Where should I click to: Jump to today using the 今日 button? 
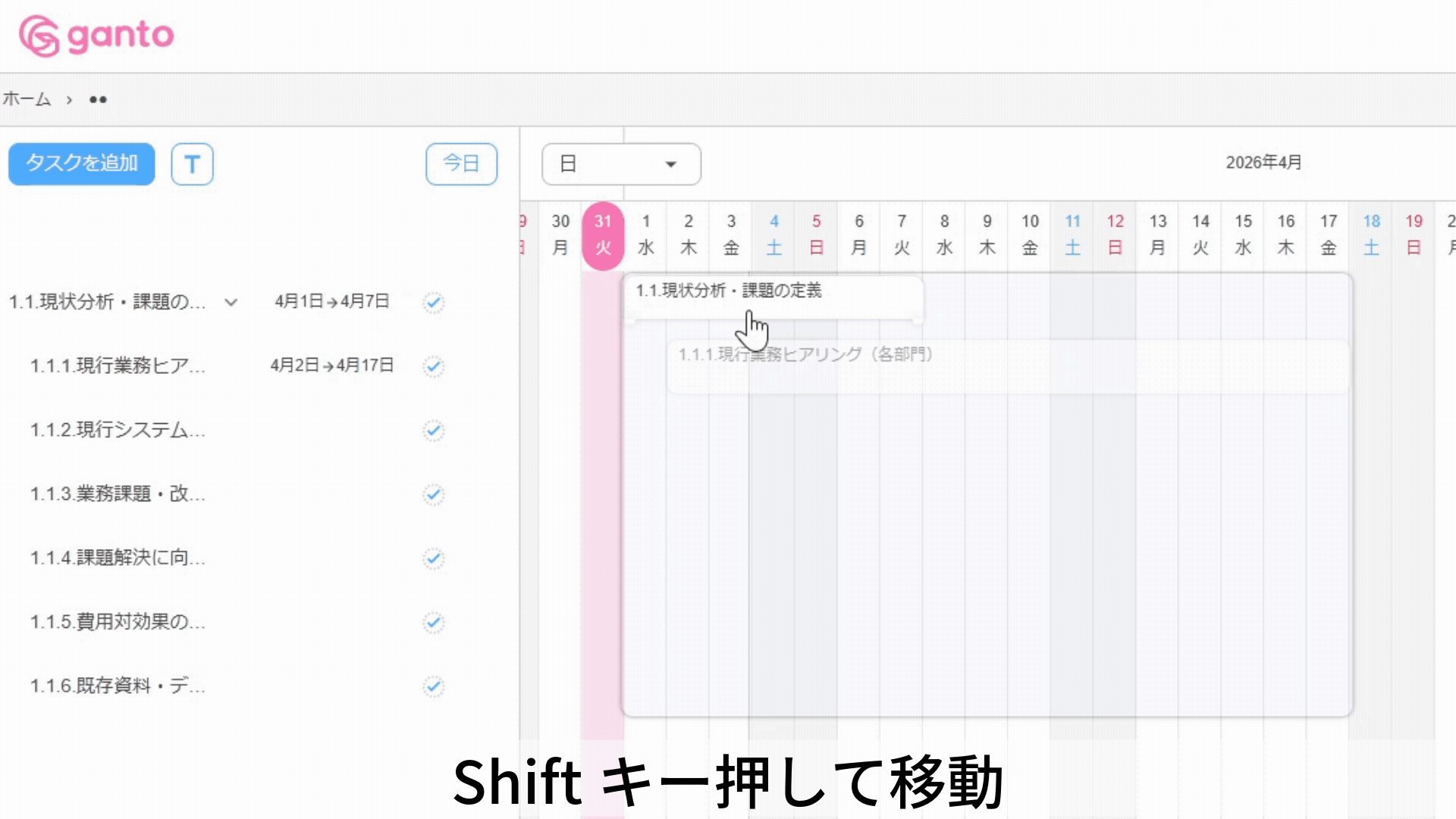coord(461,164)
